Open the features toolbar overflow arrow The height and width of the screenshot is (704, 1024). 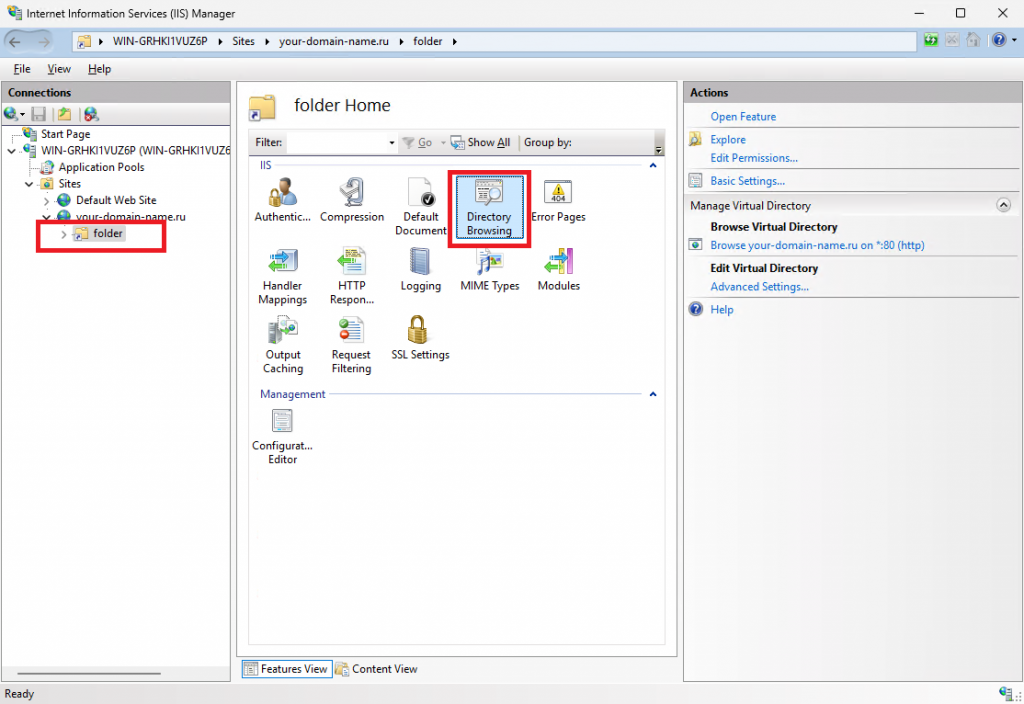658,149
